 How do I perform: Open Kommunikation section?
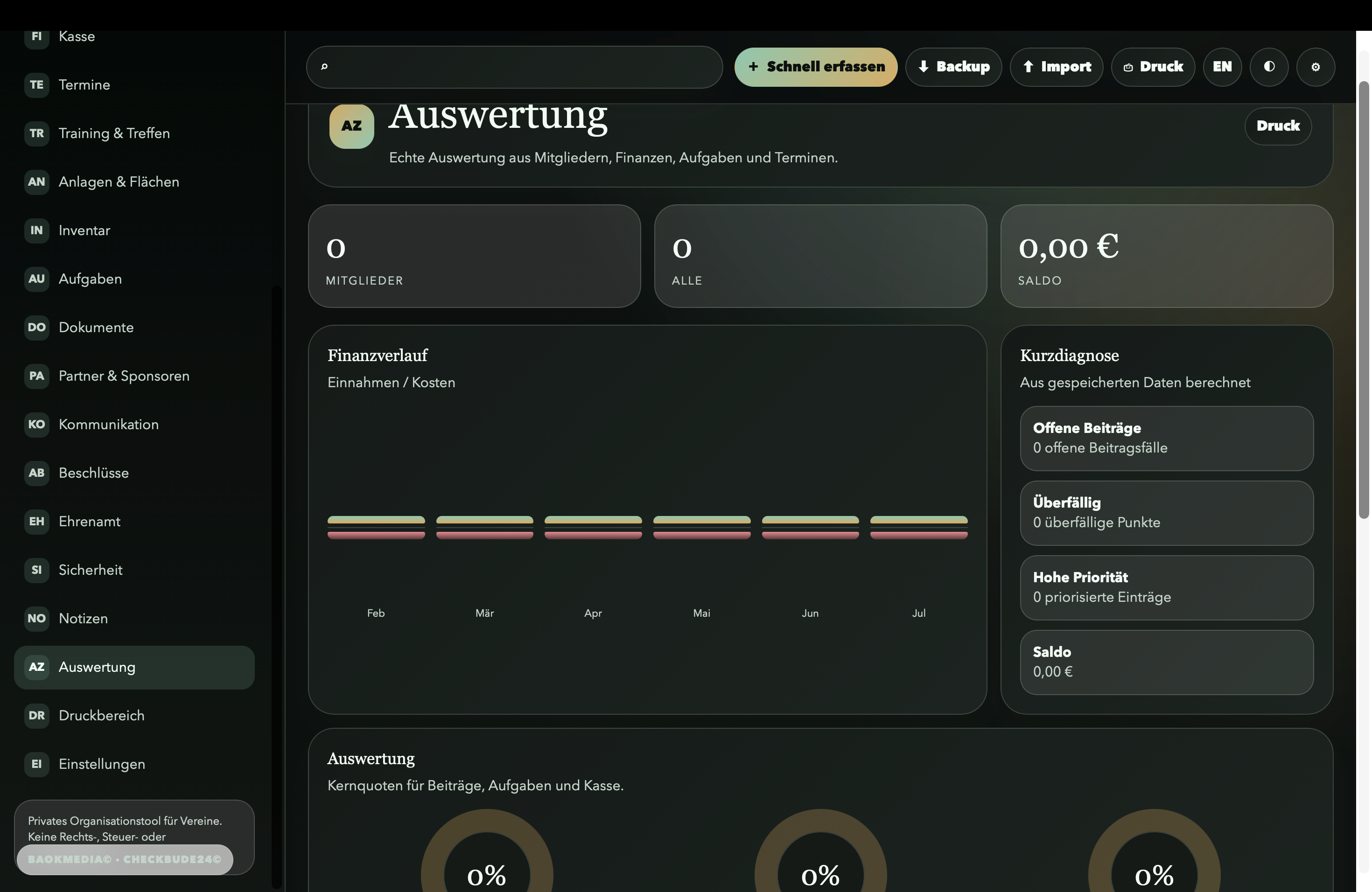[x=134, y=424]
